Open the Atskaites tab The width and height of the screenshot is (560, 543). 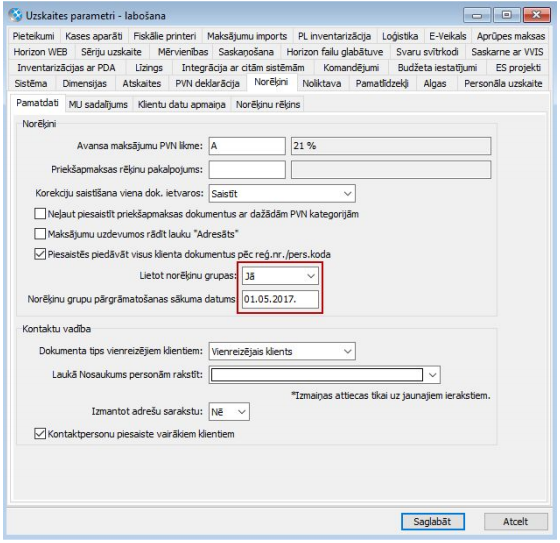142,83
